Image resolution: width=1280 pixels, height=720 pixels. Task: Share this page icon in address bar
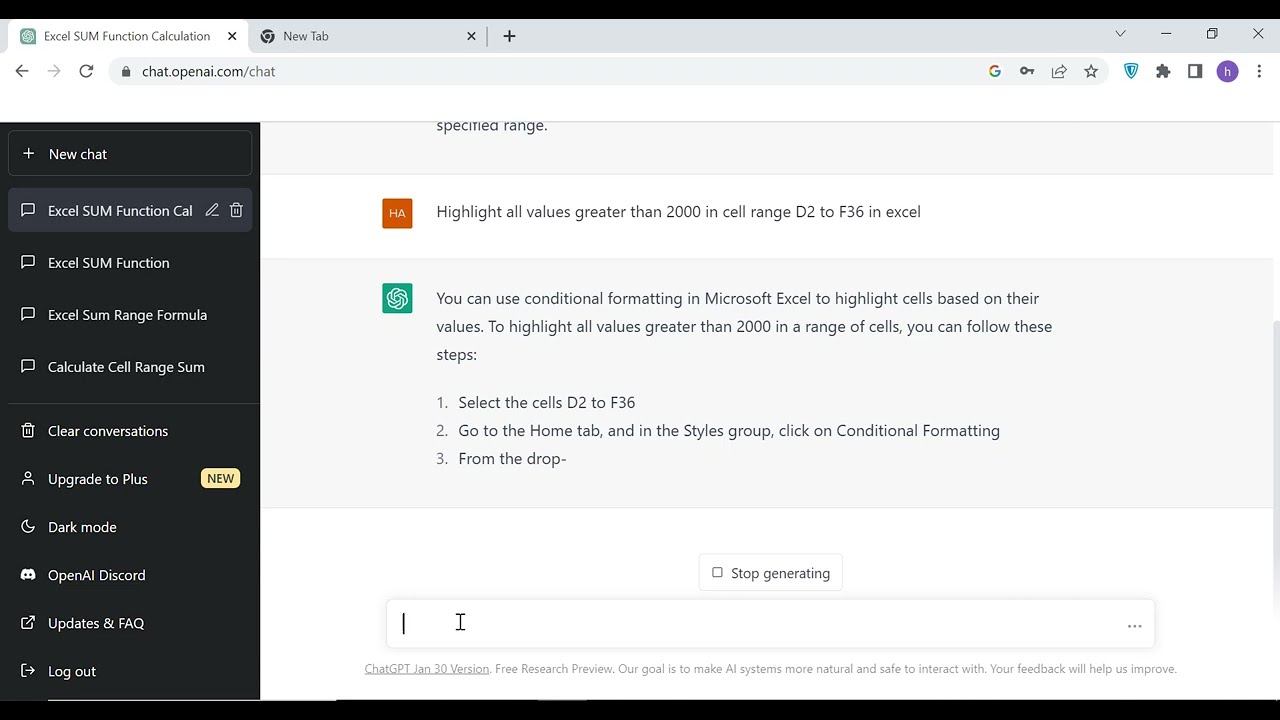tap(1059, 71)
